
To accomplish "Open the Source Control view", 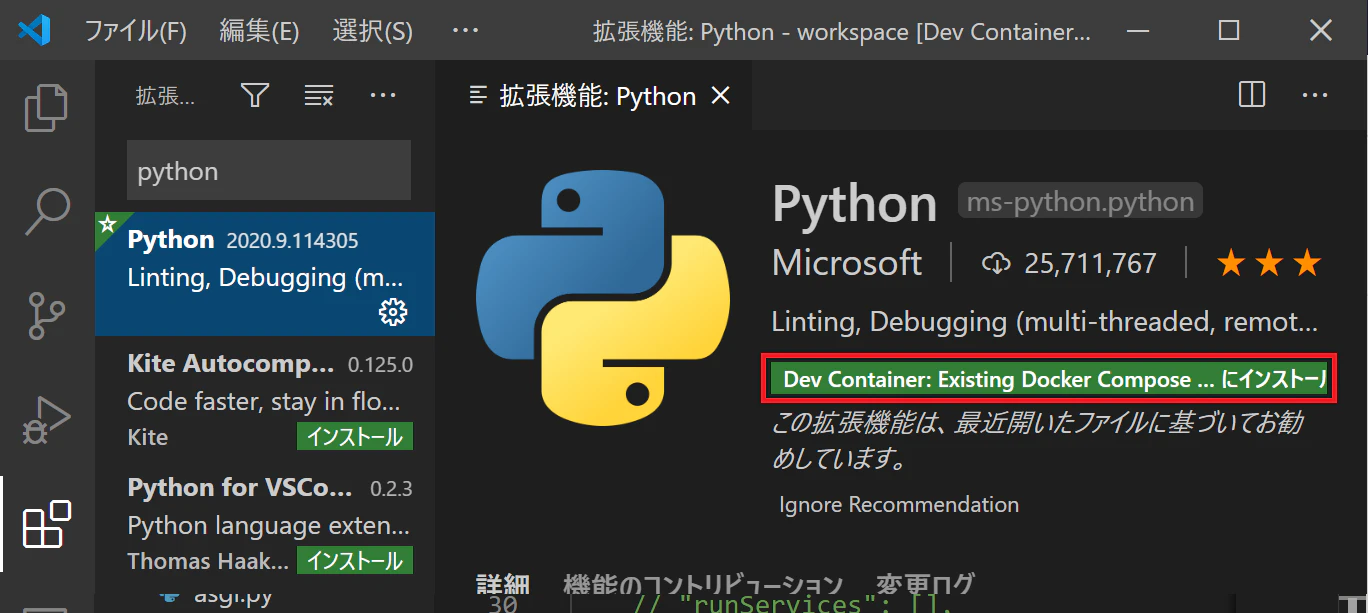I will pyautogui.click(x=47, y=315).
